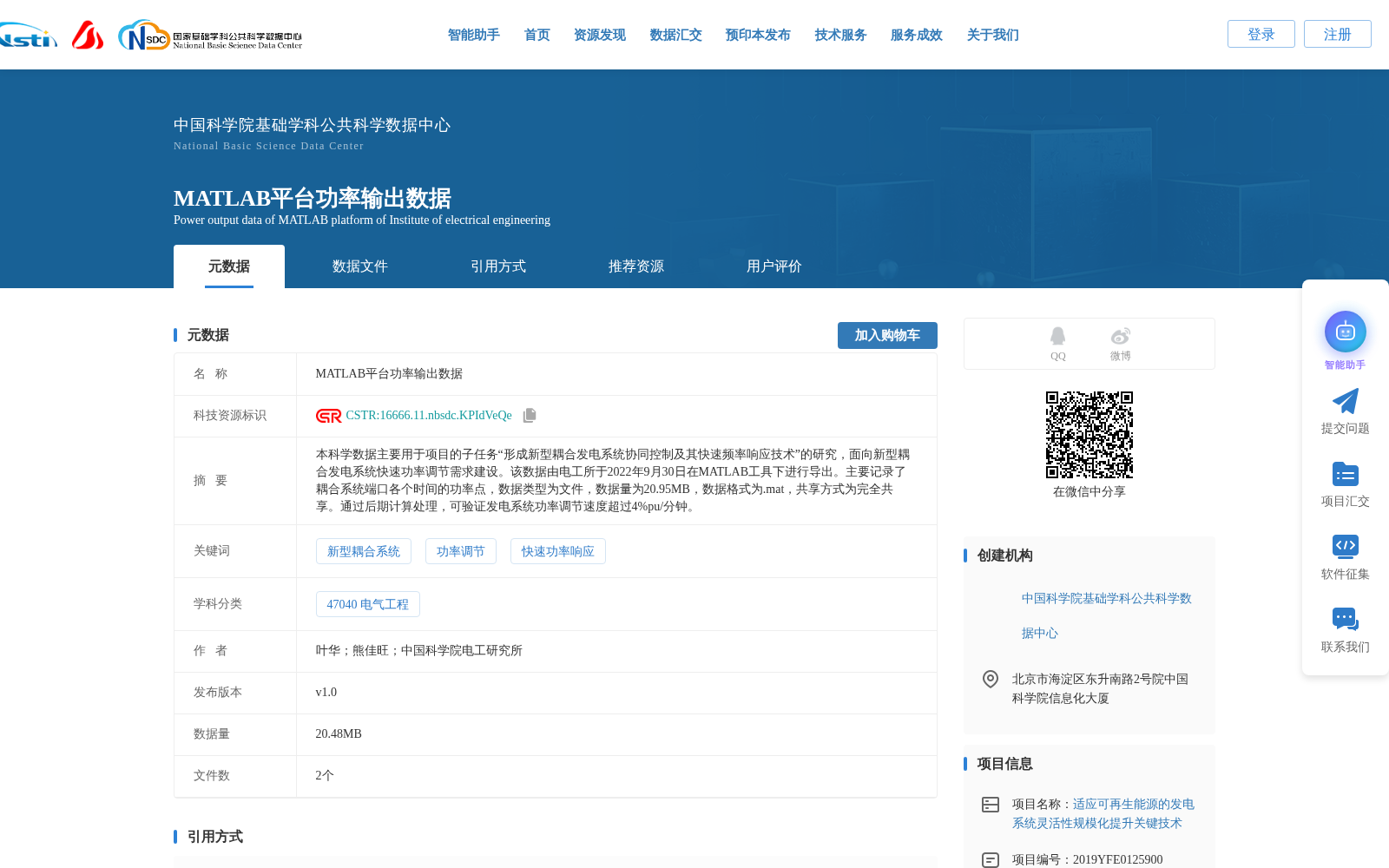1389x868 pixels.
Task: Click the version value v1.0
Action: click(326, 693)
